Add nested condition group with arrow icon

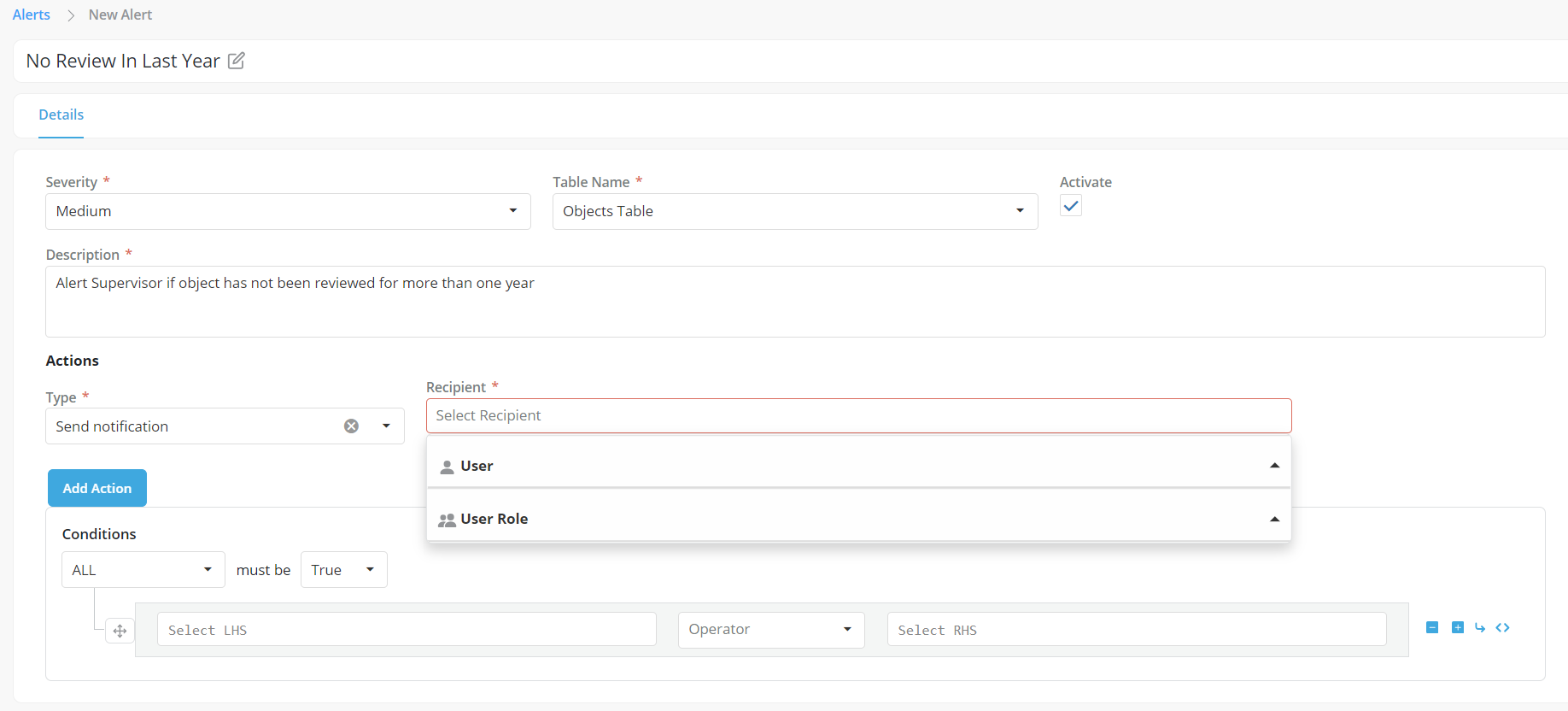point(1479,628)
